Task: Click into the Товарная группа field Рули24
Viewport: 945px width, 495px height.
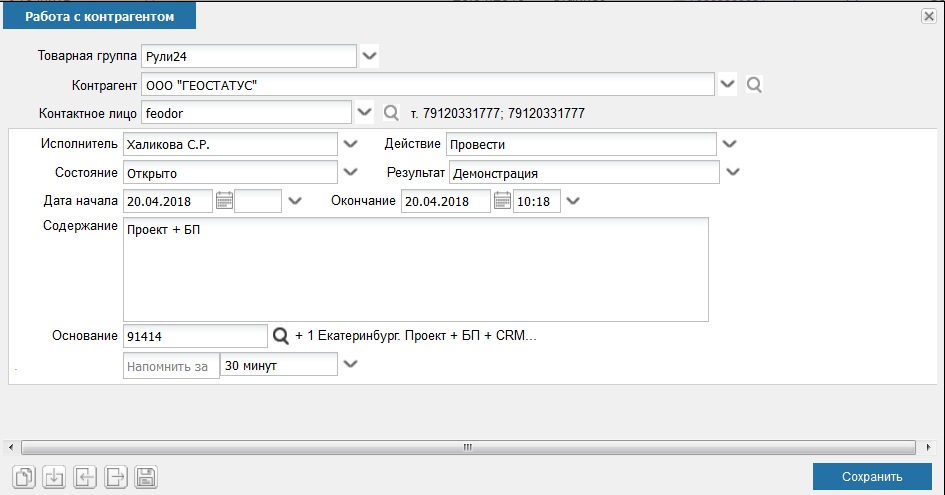Action: 249,56
